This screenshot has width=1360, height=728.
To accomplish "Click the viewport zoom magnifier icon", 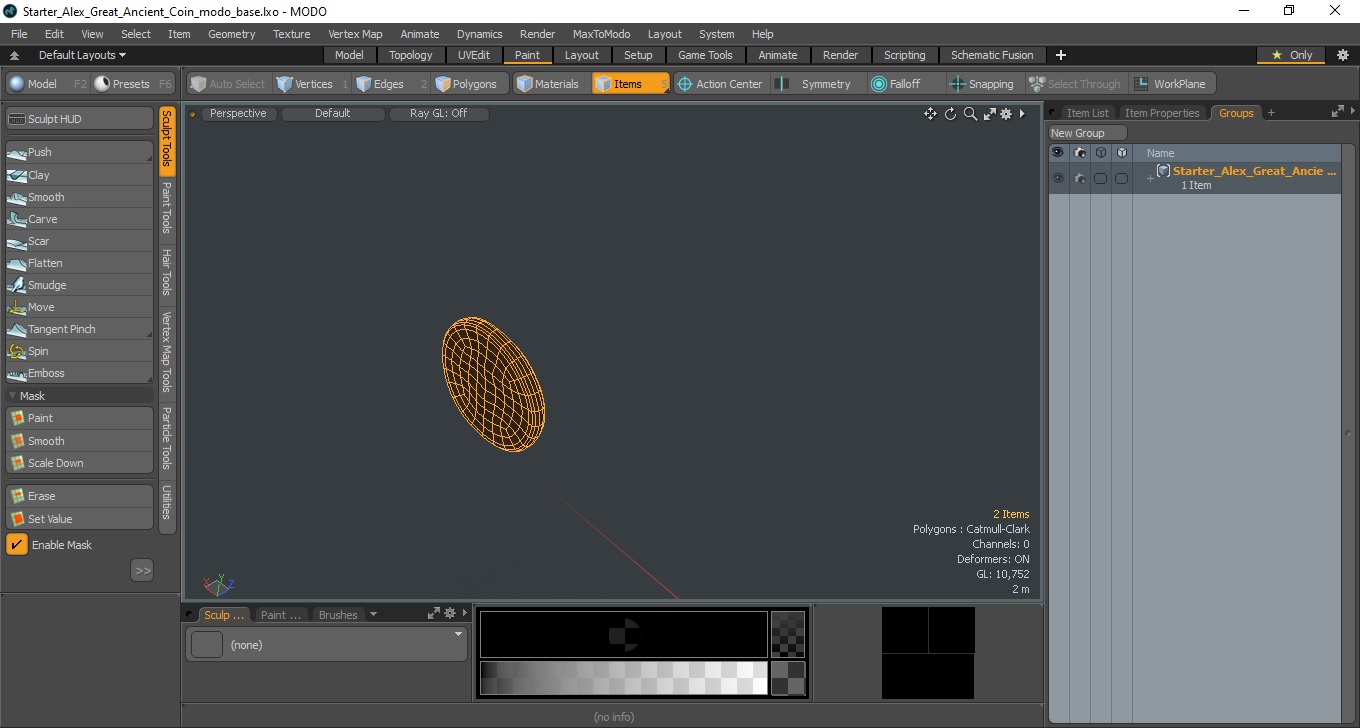I will pos(970,114).
